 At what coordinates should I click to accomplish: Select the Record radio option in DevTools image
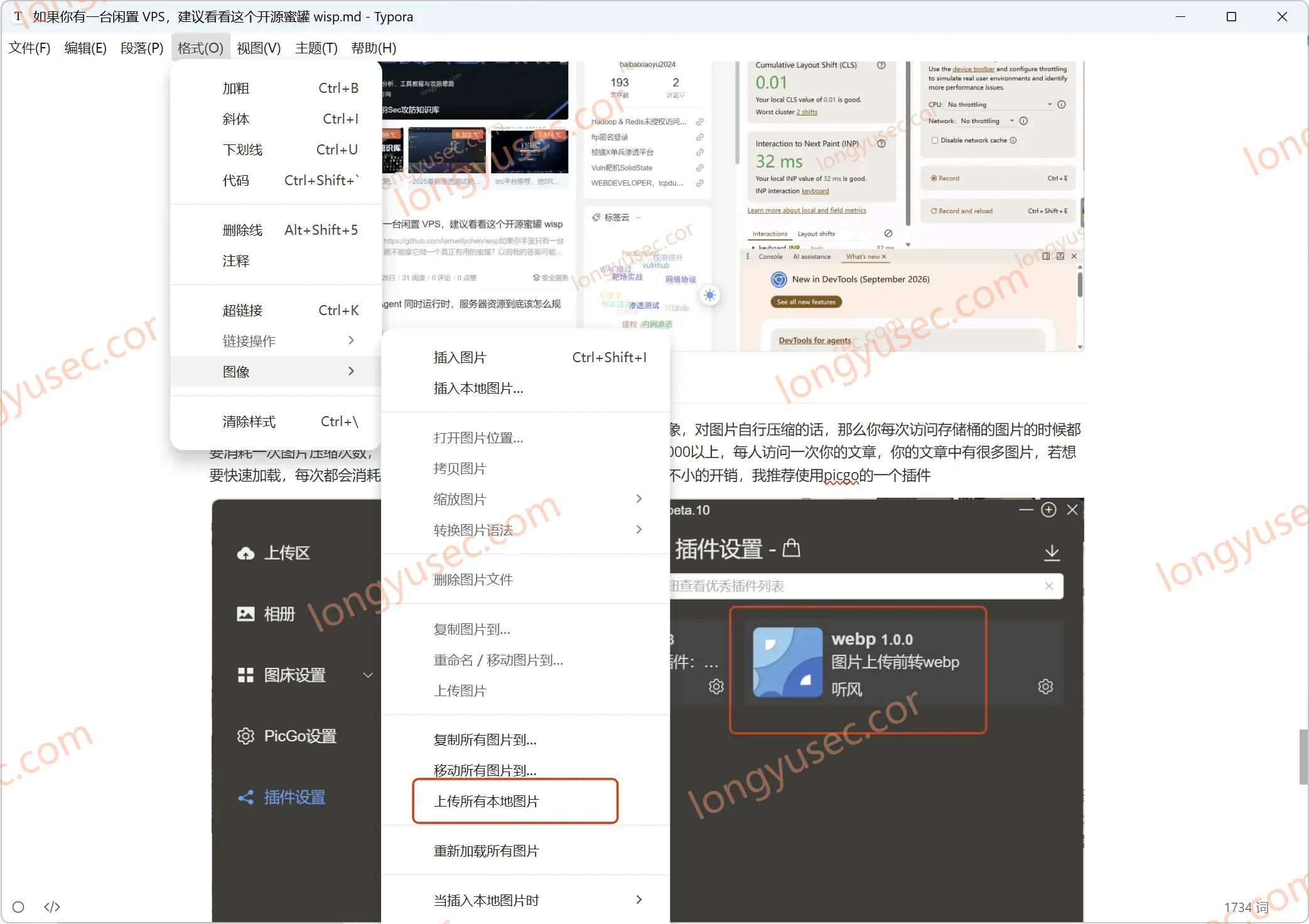point(934,178)
